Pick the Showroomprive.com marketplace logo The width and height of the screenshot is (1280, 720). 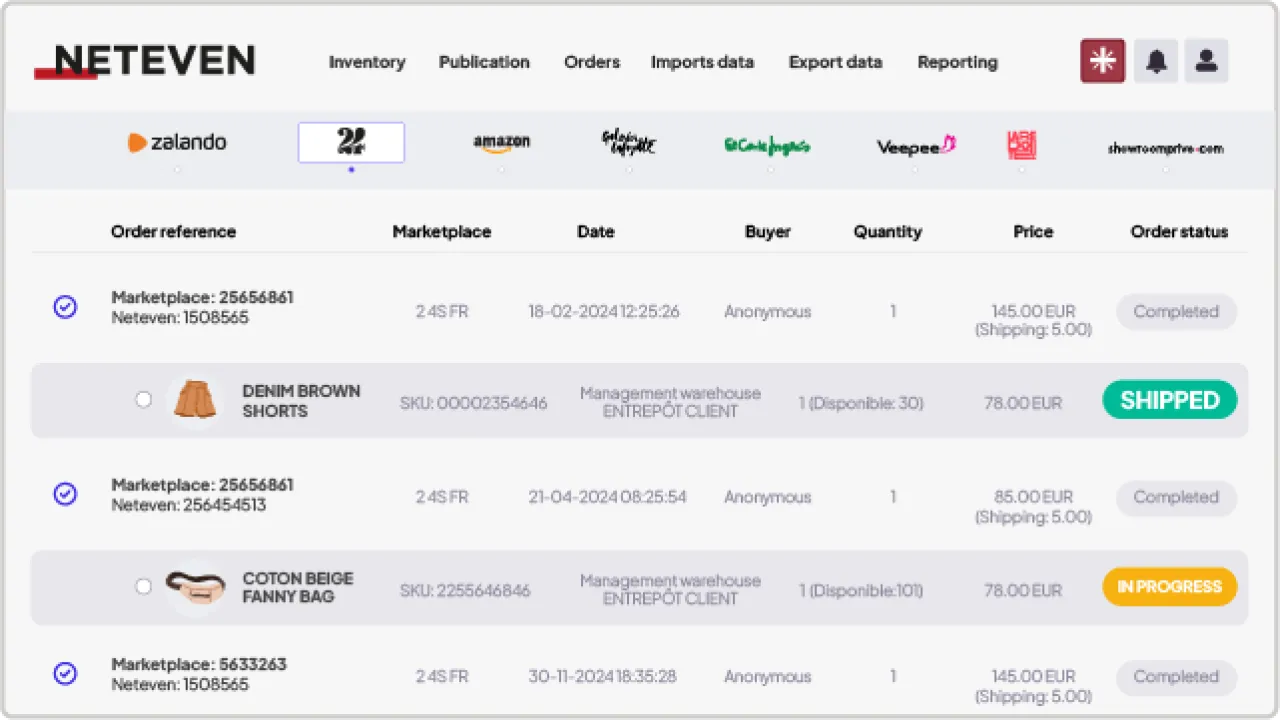(1165, 148)
